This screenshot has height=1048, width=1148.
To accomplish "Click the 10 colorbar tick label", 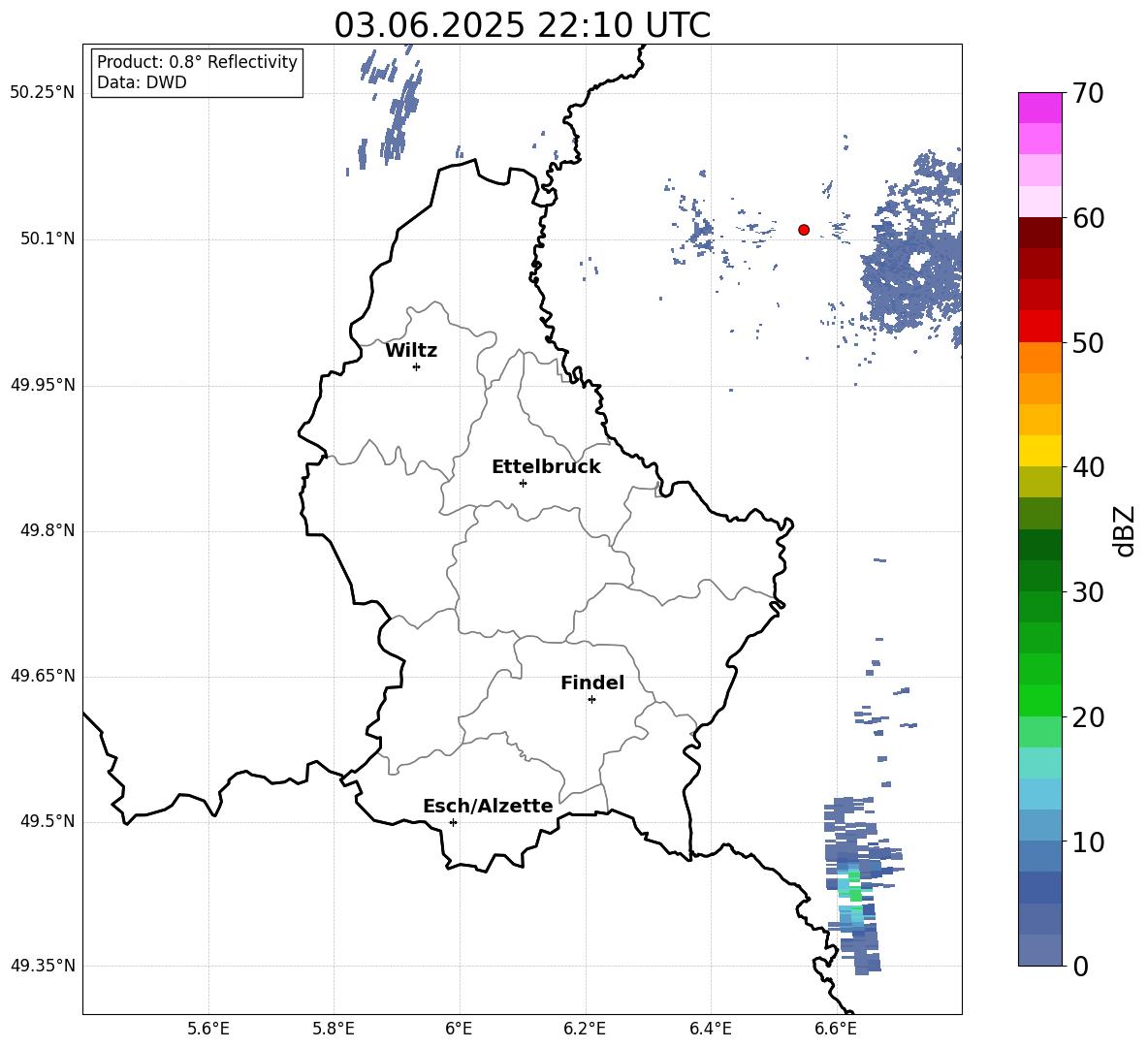I will click(x=1088, y=842).
